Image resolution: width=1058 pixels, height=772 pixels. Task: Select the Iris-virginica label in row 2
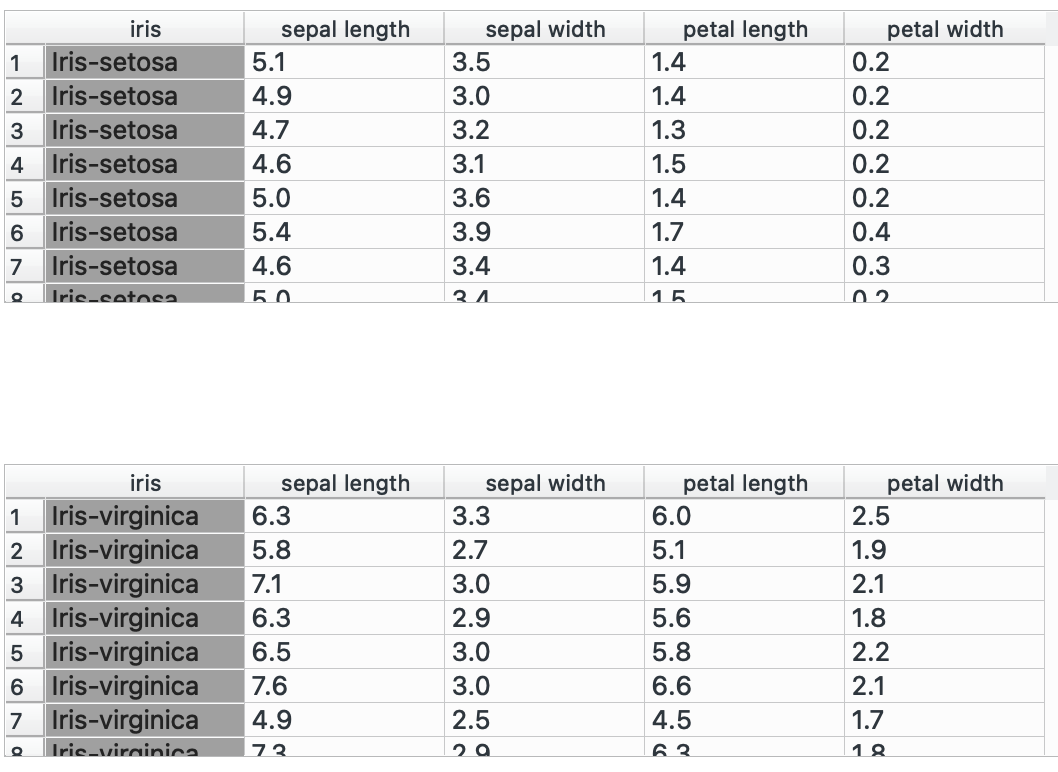pyautogui.click(x=145, y=551)
